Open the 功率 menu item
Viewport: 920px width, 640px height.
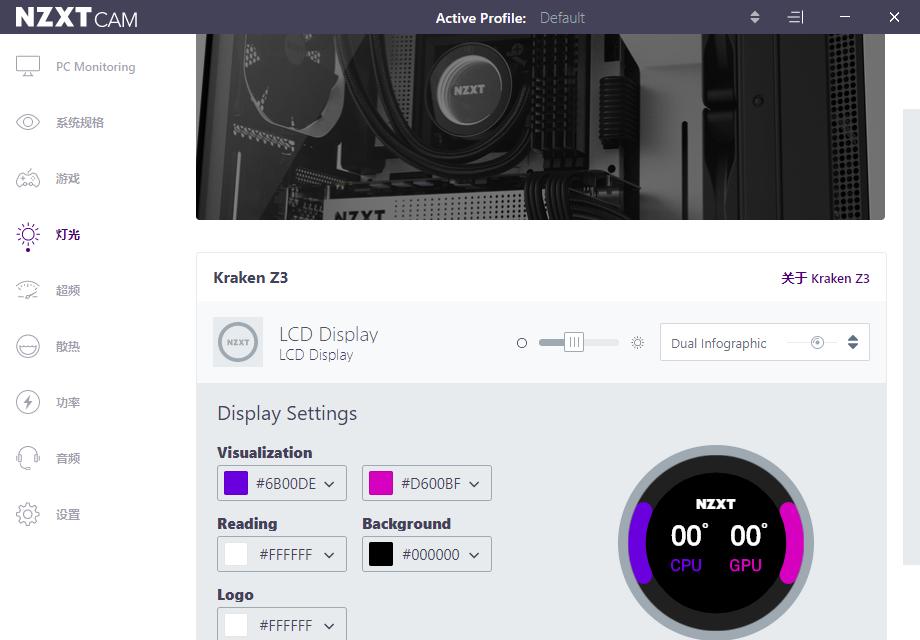click(x=67, y=402)
